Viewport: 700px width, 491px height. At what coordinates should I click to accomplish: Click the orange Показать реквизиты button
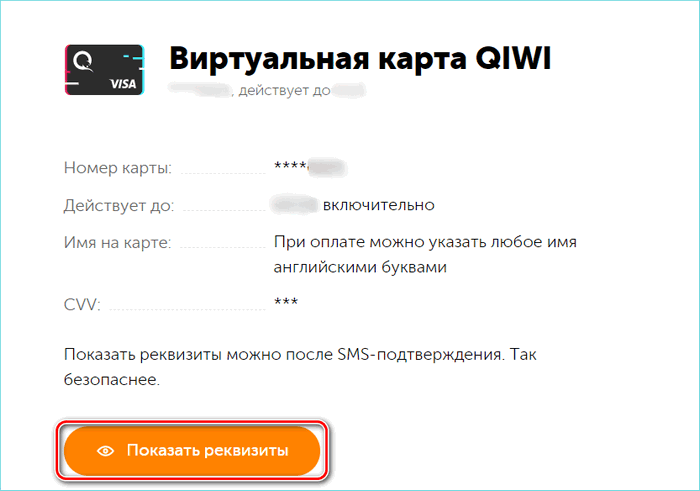192,450
